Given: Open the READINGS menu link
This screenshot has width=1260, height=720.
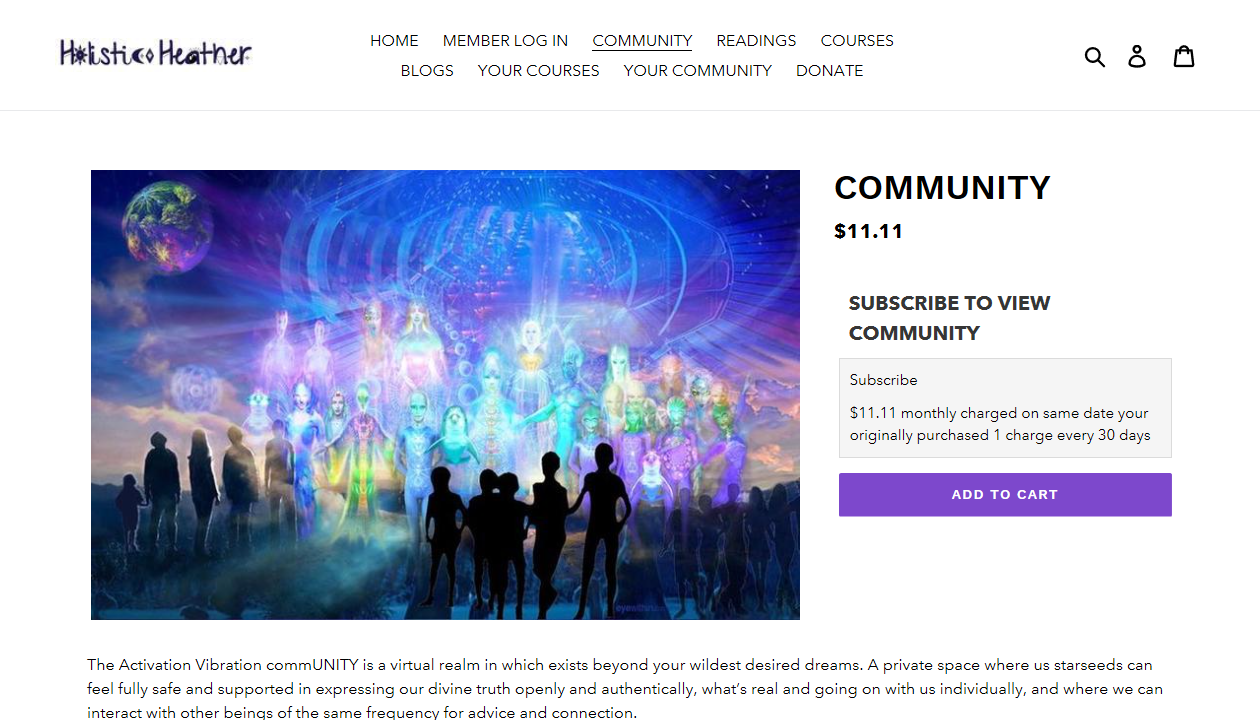Looking at the screenshot, I should coord(756,41).
